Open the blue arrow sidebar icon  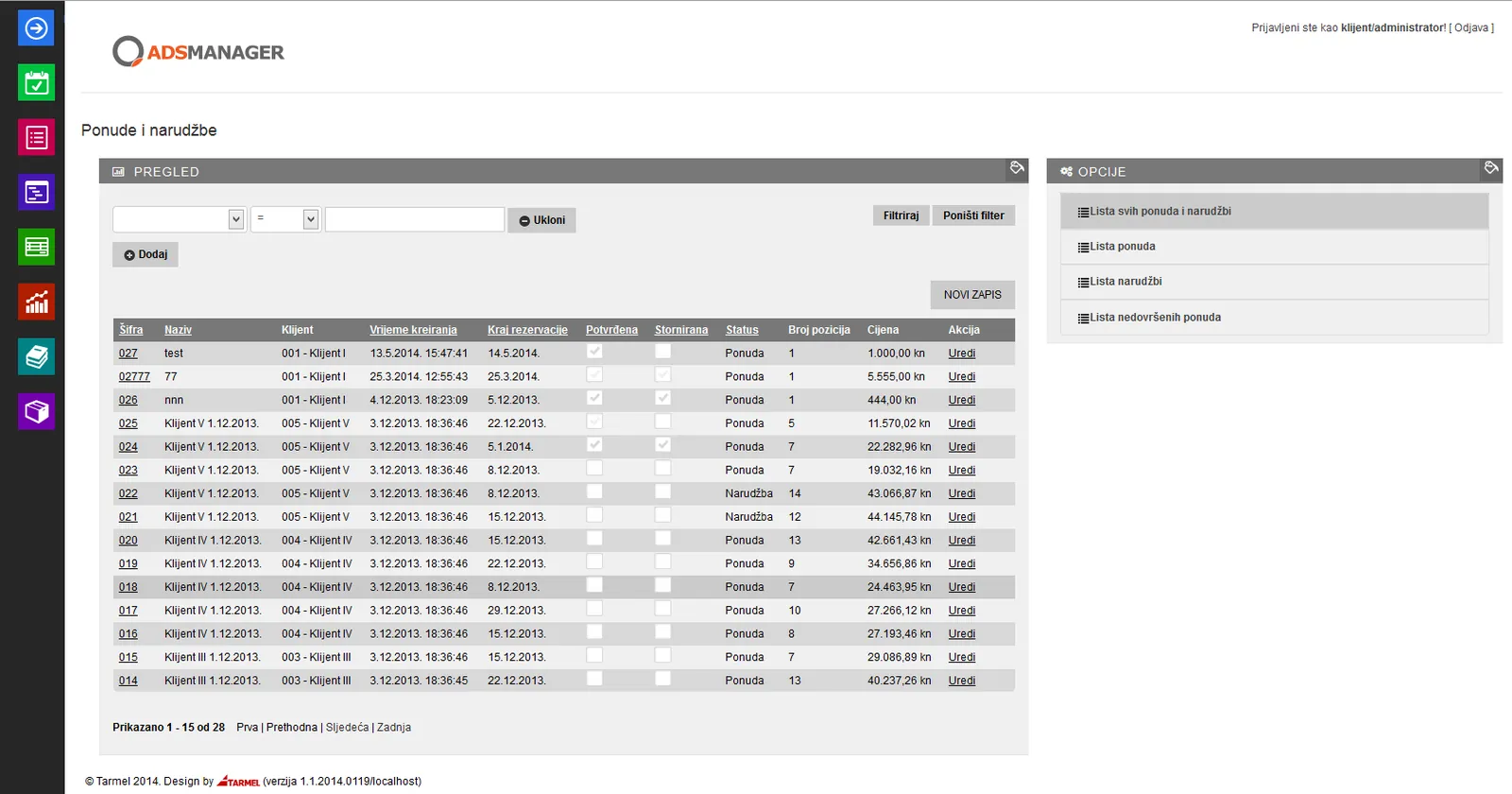pos(36,28)
